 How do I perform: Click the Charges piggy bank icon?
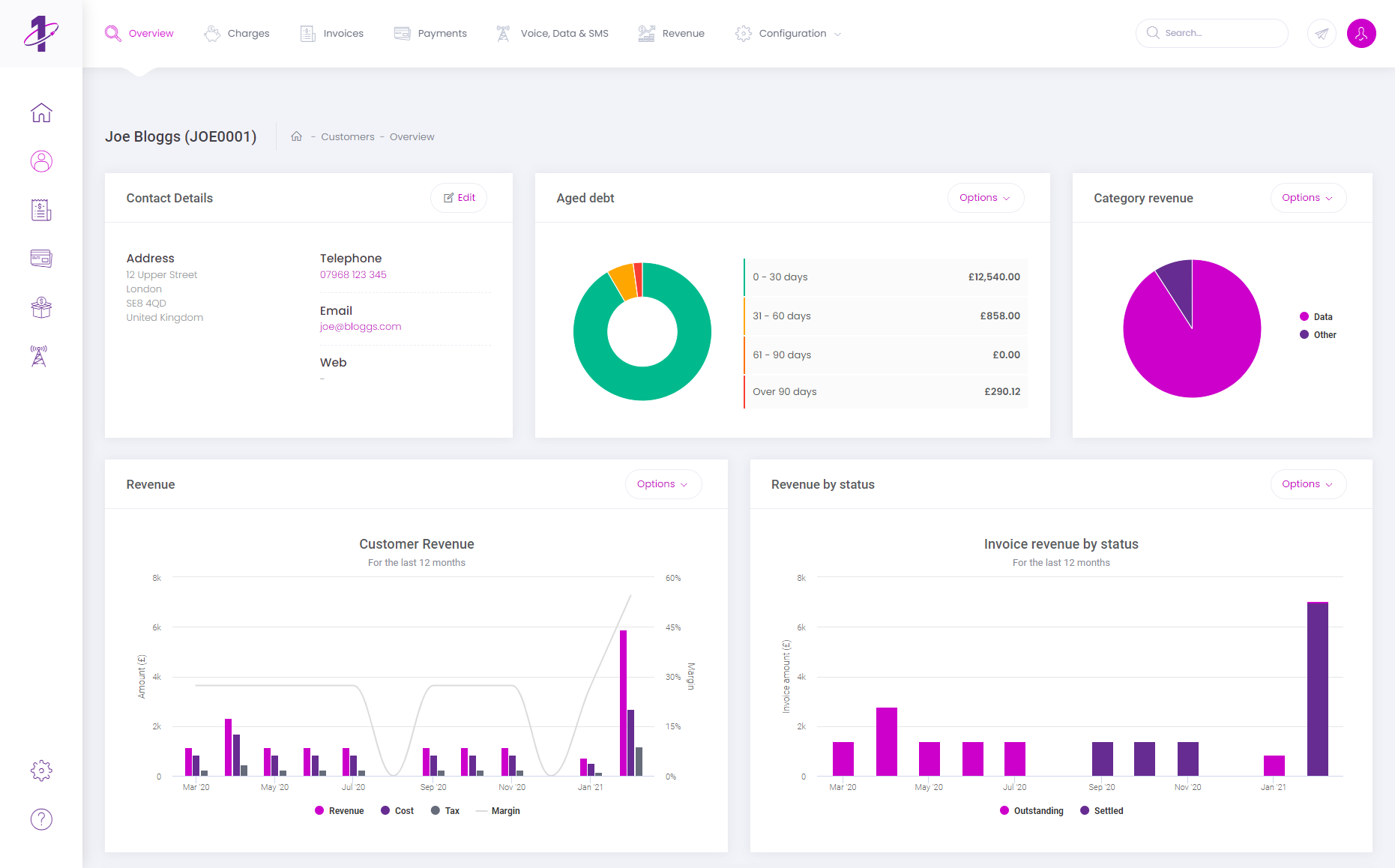tap(212, 34)
